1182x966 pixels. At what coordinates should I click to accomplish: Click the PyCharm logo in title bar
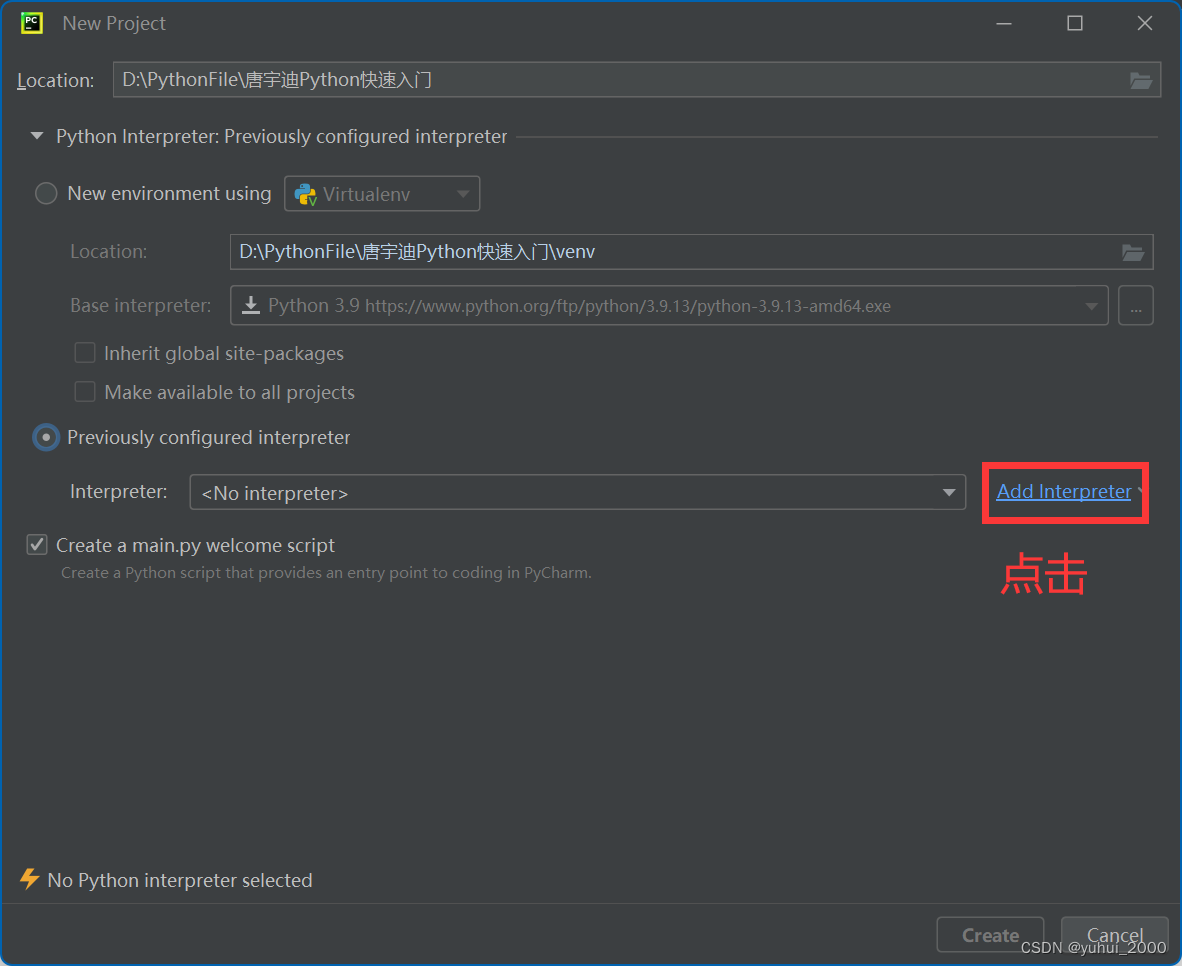(x=32, y=23)
